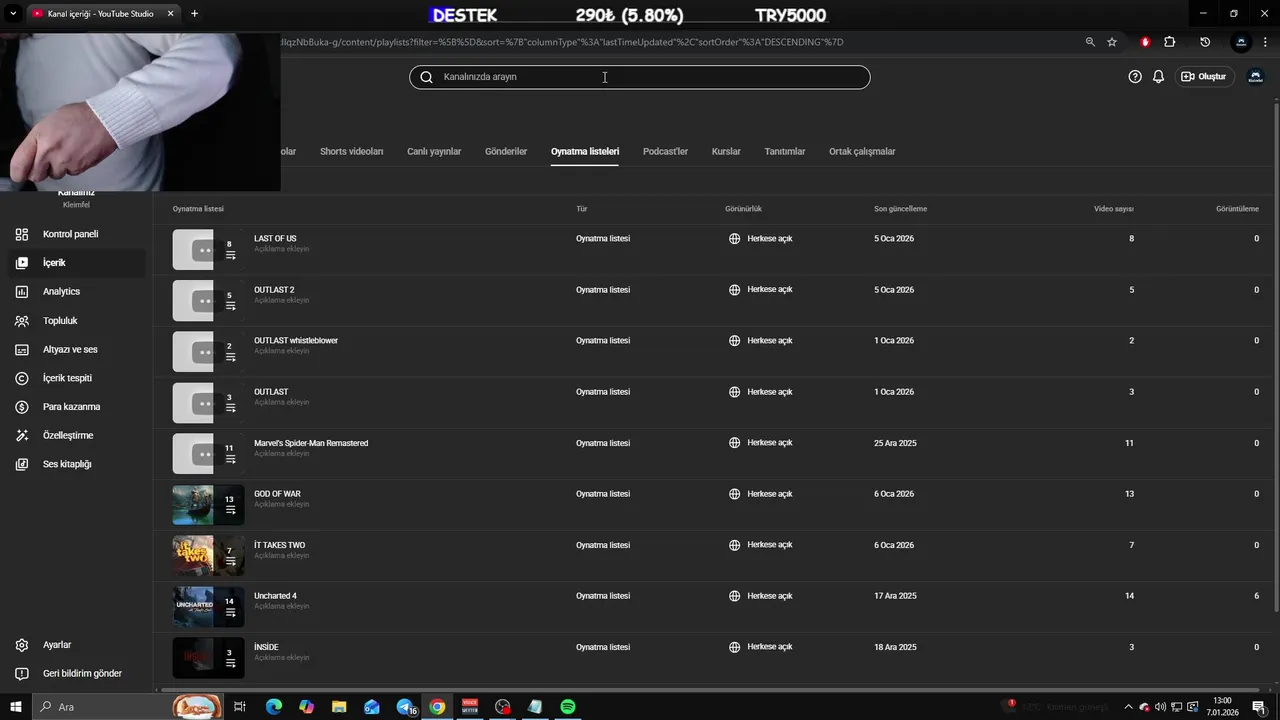The height and width of the screenshot is (720, 1280).
Task: Open the Para kazanma section
Action: pyautogui.click(x=70, y=407)
